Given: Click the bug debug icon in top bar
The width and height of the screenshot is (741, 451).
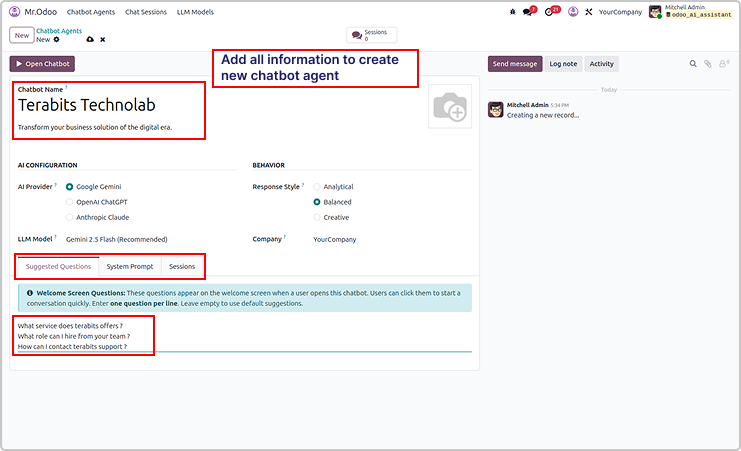Looking at the screenshot, I should click(513, 12).
